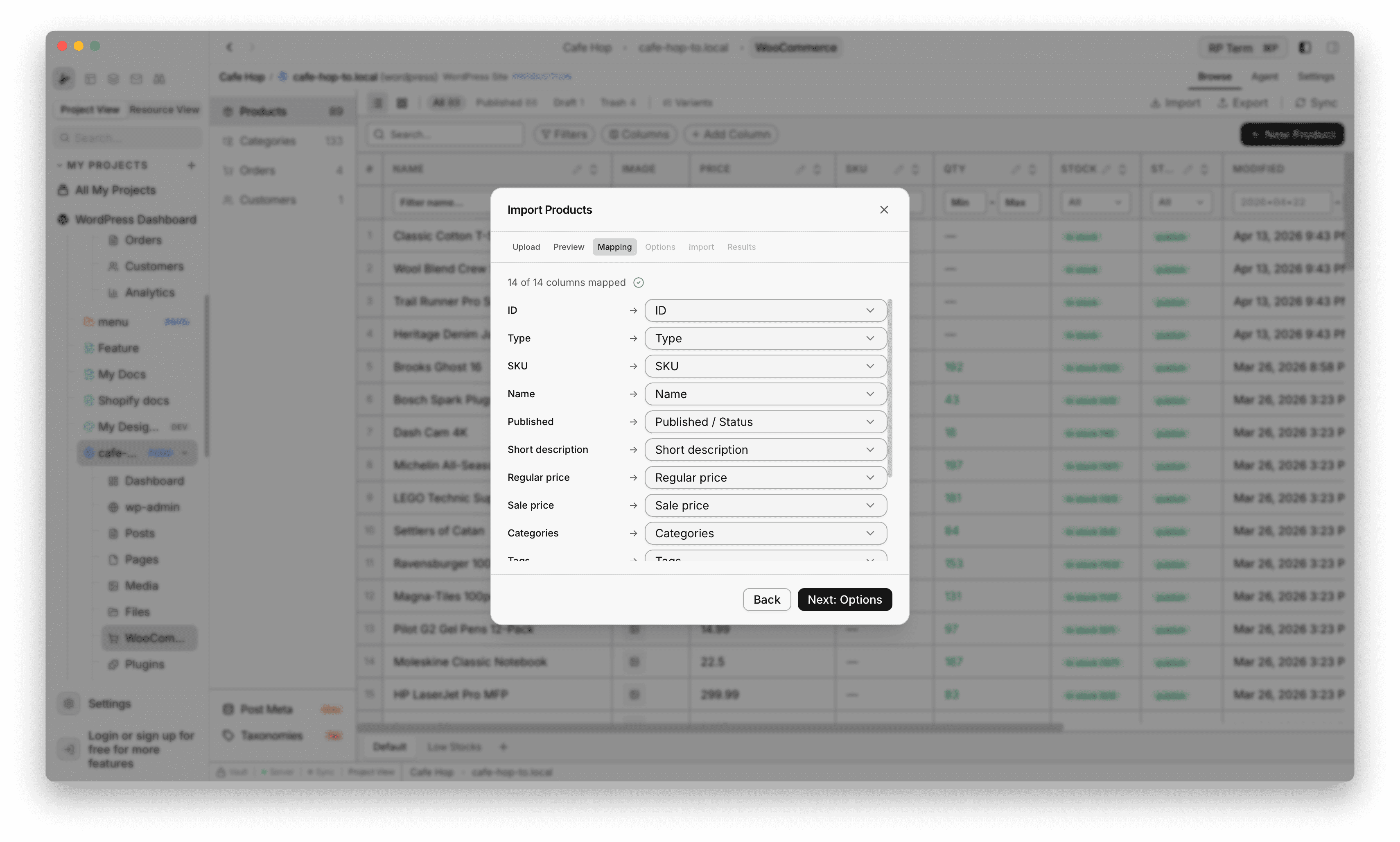This screenshot has width=1400, height=842.
Task: Click the product search field
Action: (445, 134)
